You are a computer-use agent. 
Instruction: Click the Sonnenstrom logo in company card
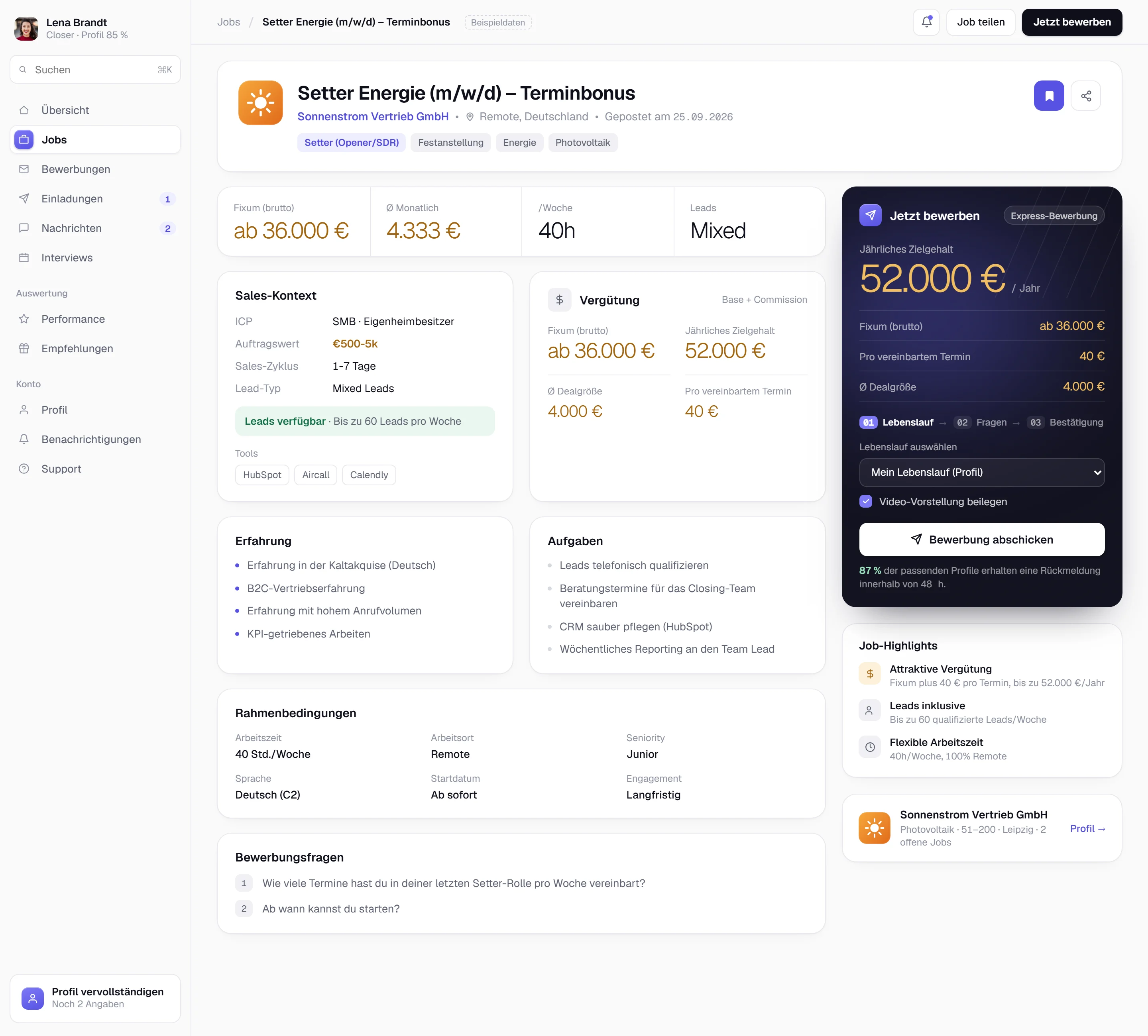[x=874, y=828]
